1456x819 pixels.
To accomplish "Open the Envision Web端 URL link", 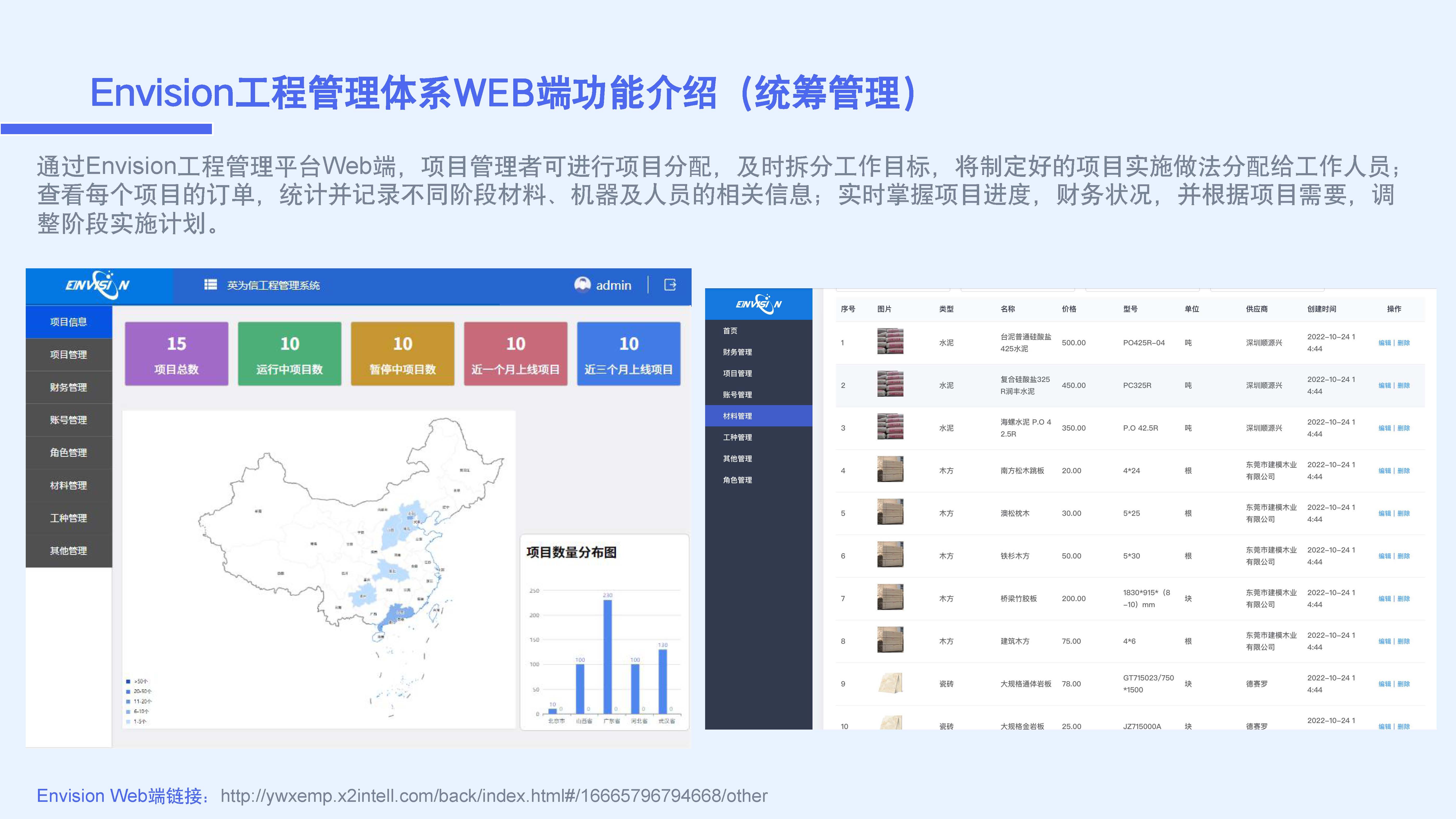I will [x=494, y=796].
